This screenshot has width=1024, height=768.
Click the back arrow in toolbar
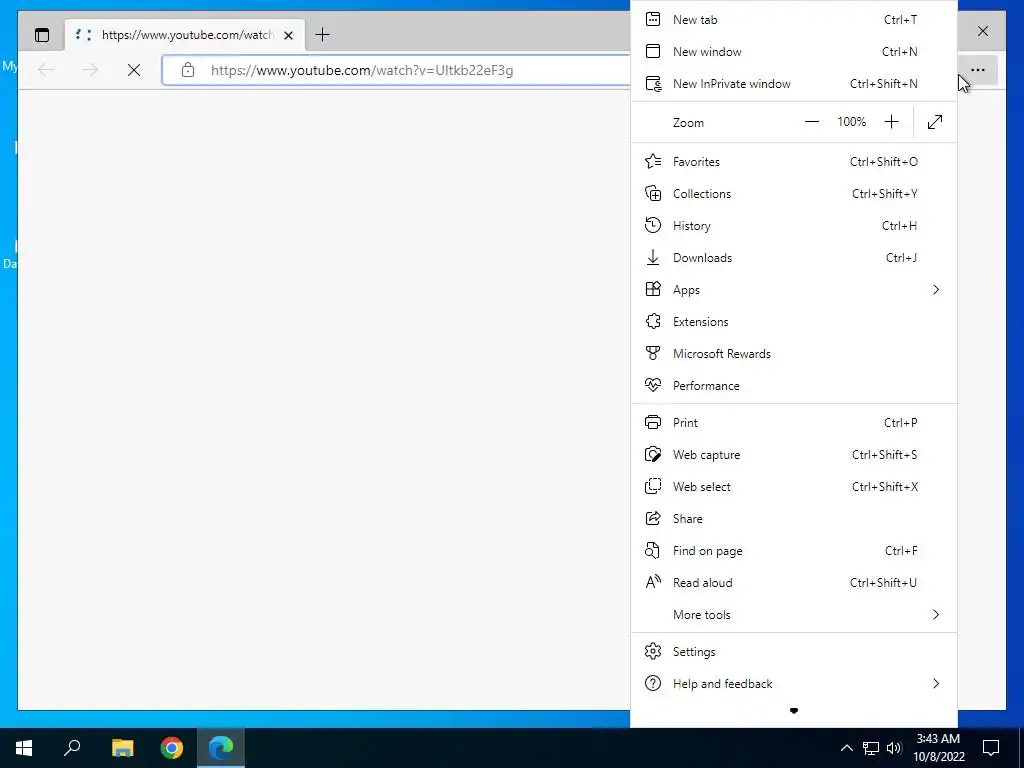(x=46, y=70)
